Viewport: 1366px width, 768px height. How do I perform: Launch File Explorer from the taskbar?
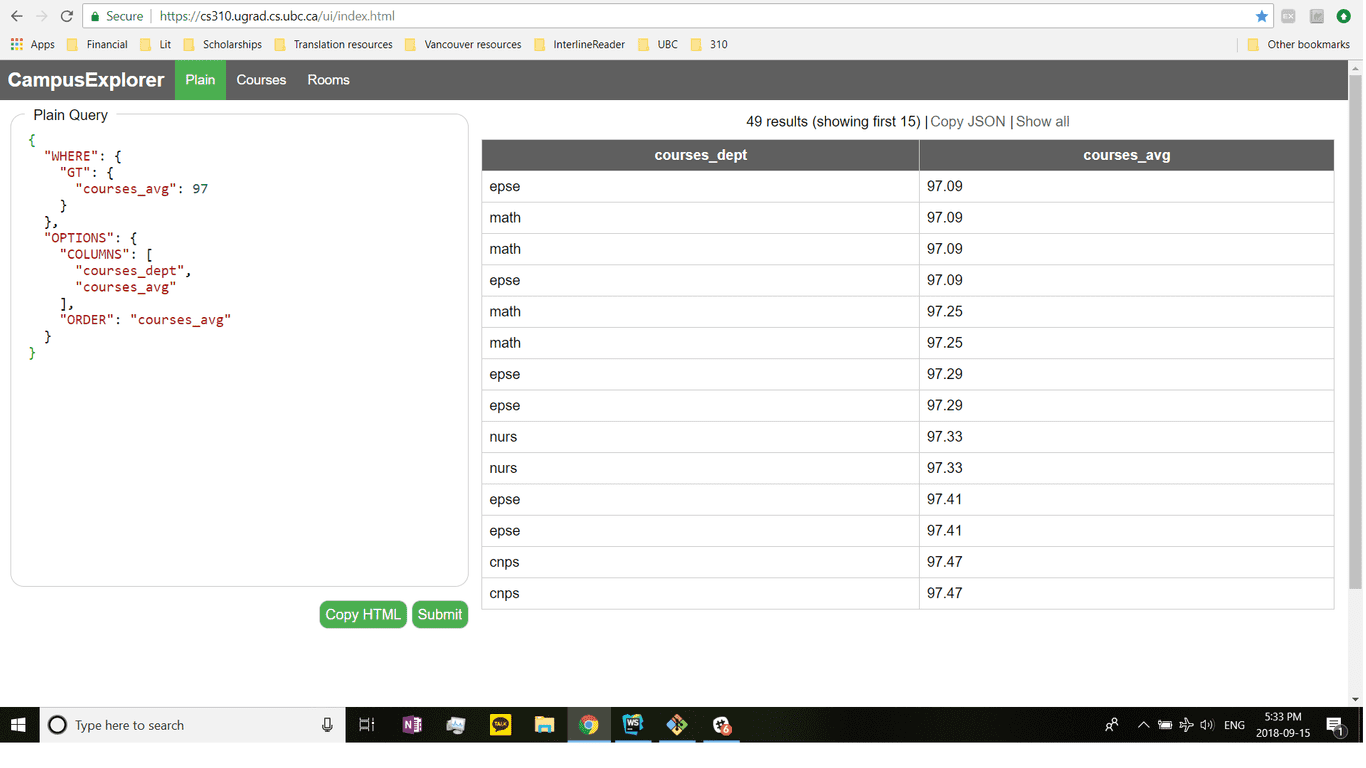[544, 725]
